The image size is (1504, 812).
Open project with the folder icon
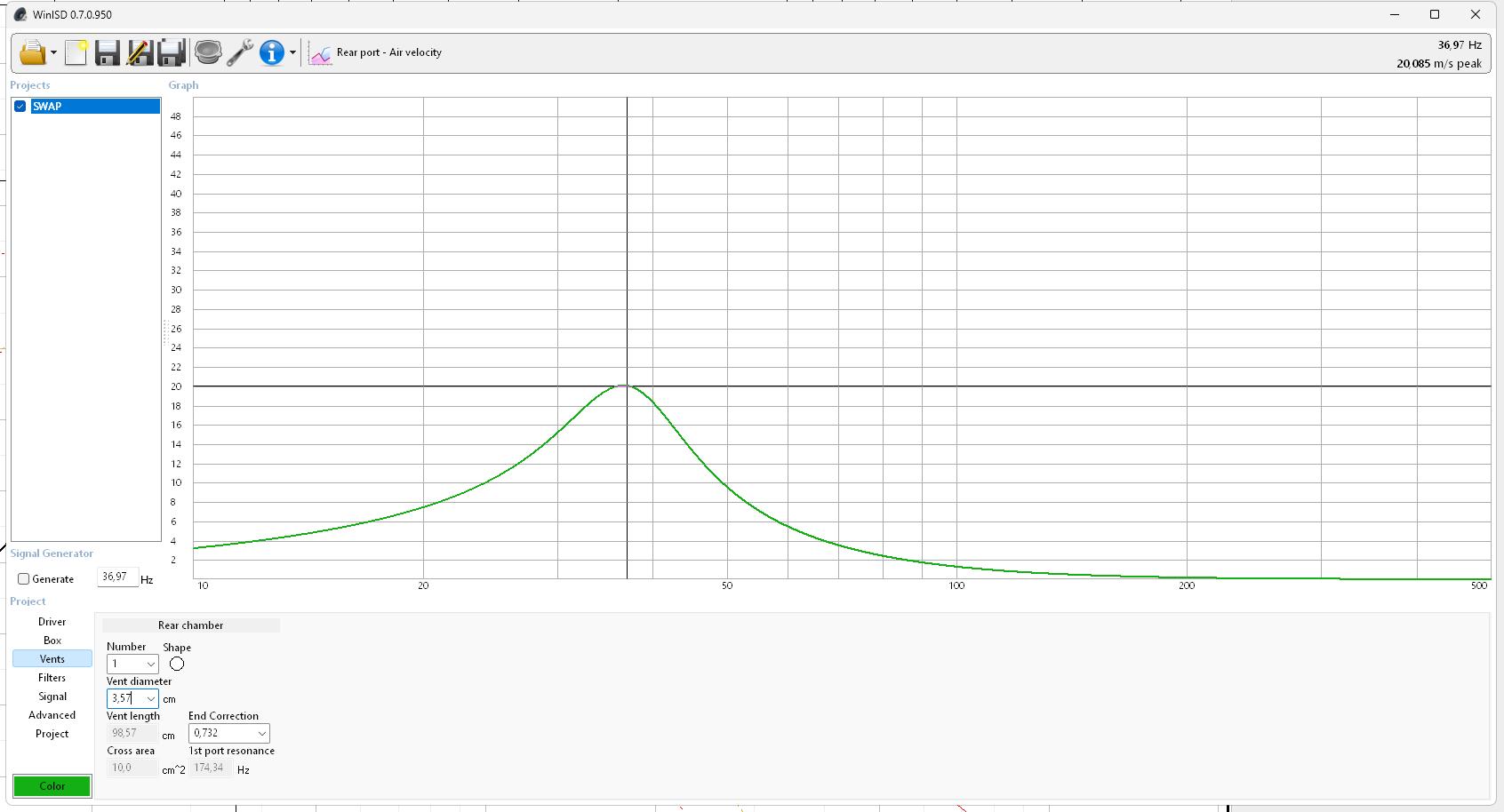click(32, 53)
